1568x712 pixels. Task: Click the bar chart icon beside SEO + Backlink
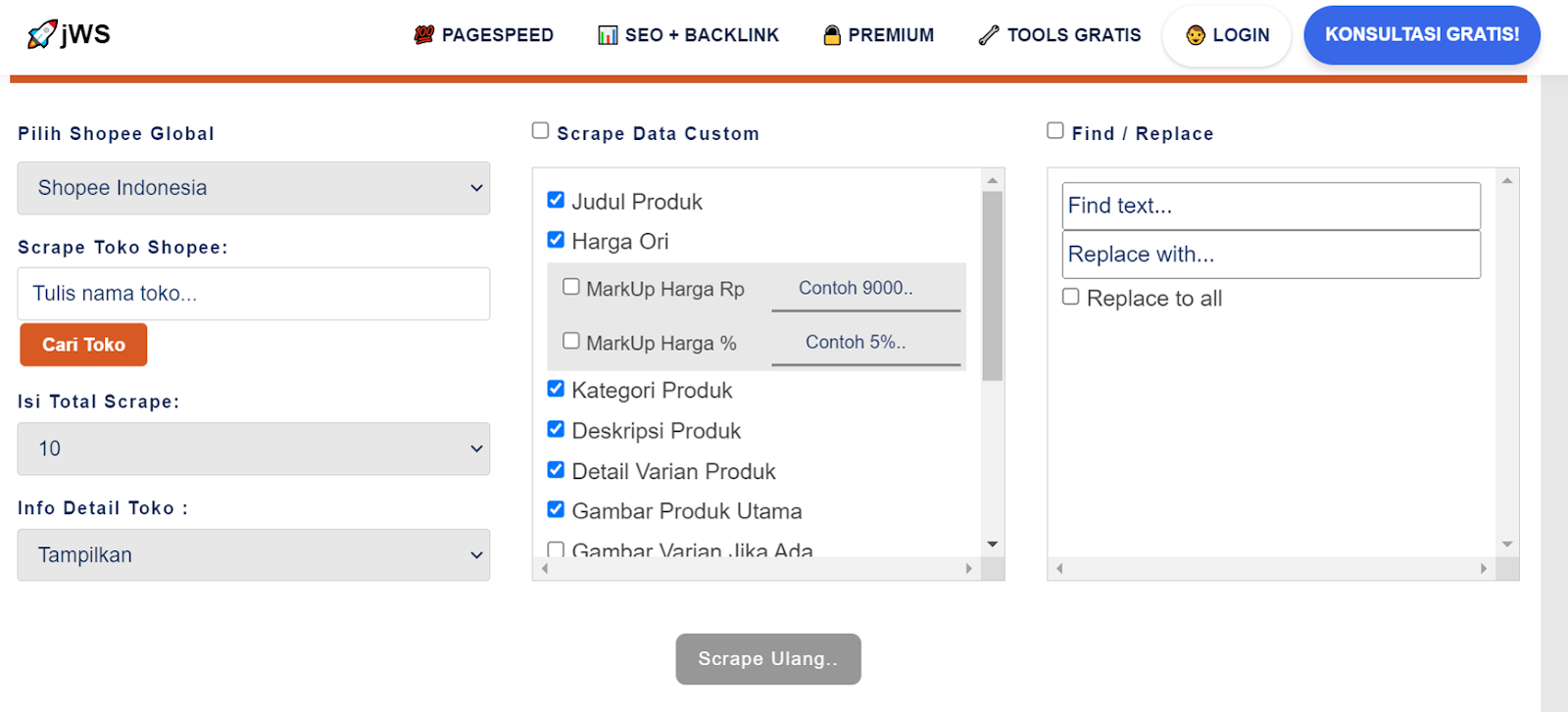tap(608, 35)
